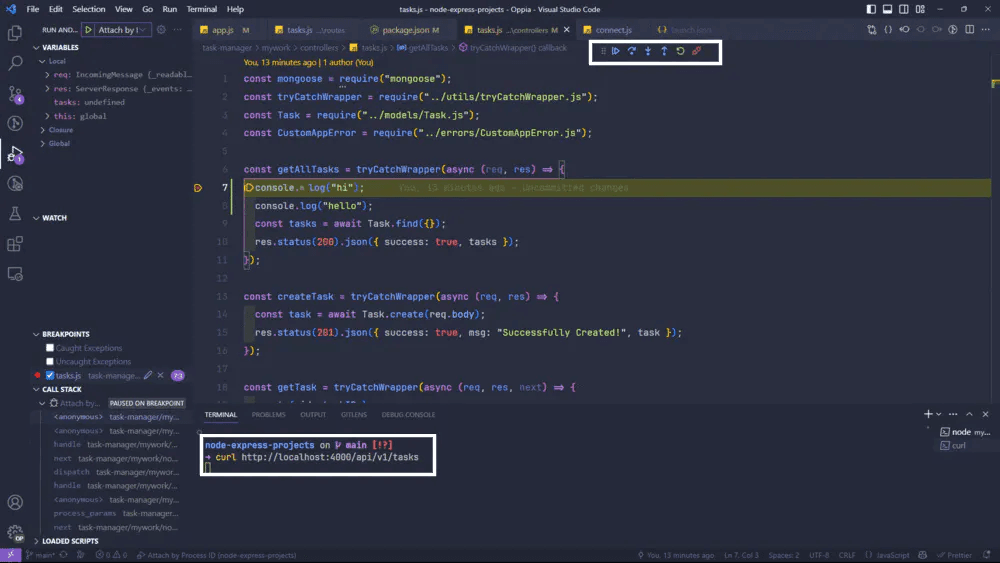Viewport: 1000px width, 563px height.
Task: Click the Step Out debug icon
Action: 664,51
